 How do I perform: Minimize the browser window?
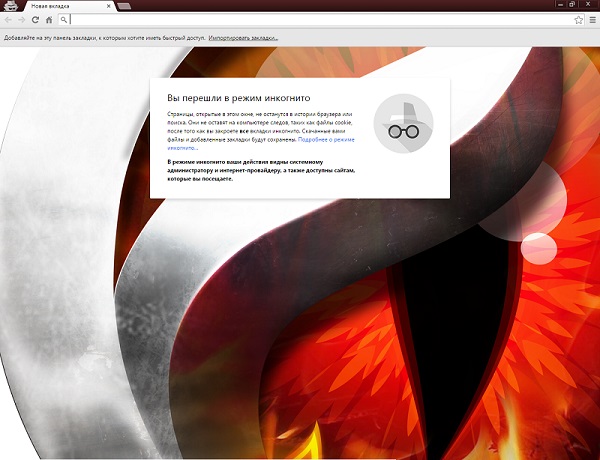pyautogui.click(x=561, y=4)
